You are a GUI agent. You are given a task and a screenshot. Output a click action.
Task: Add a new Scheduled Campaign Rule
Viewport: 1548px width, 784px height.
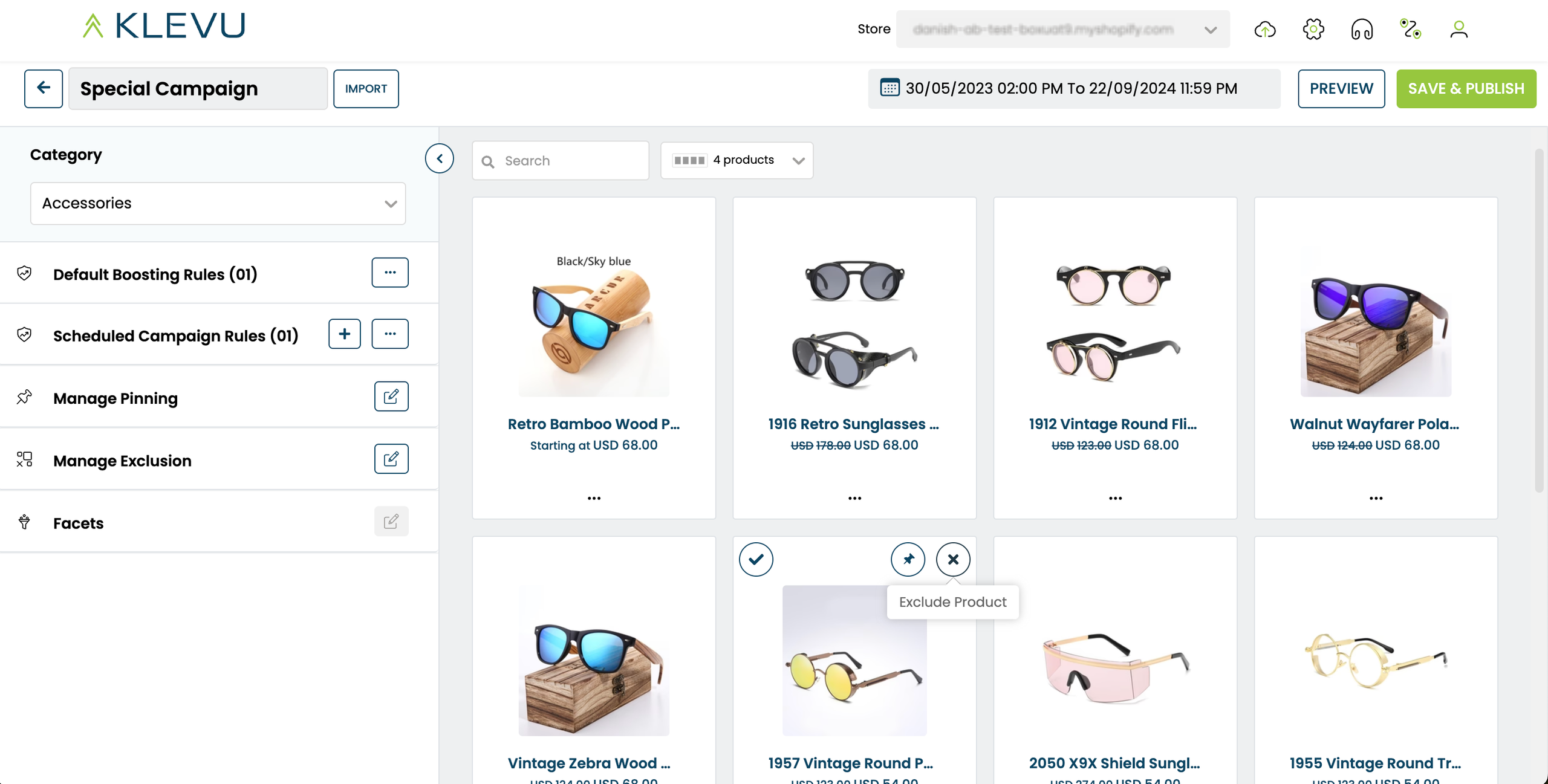(344, 334)
